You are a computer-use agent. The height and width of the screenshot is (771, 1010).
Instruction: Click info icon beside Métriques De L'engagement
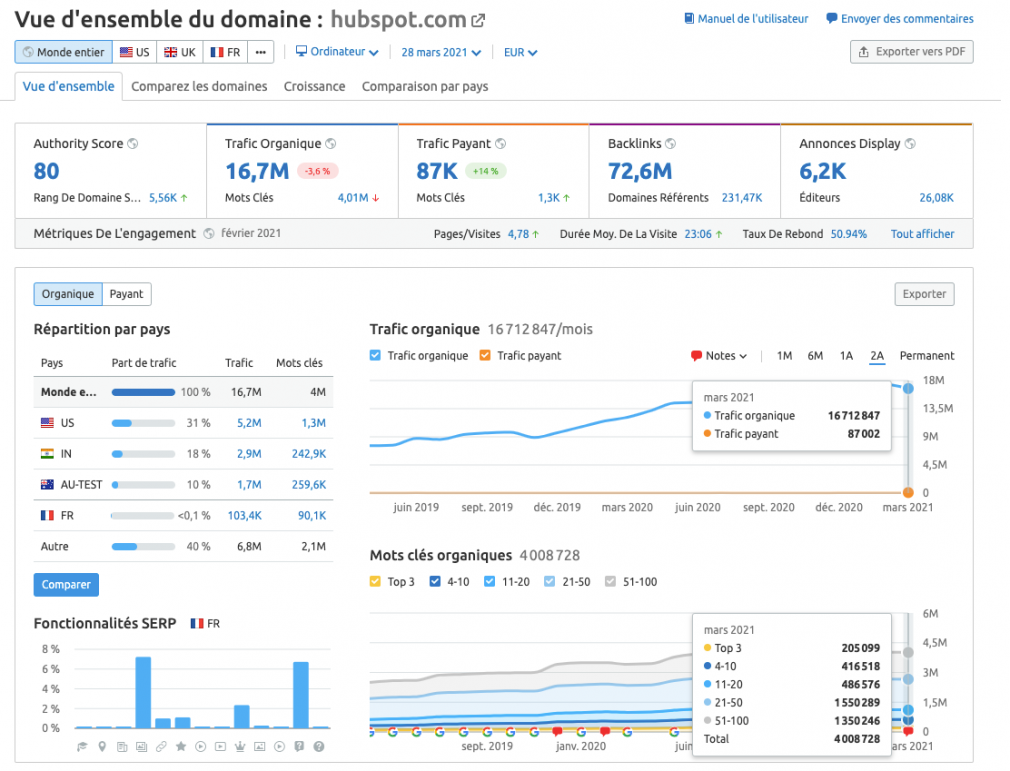[x=211, y=236]
